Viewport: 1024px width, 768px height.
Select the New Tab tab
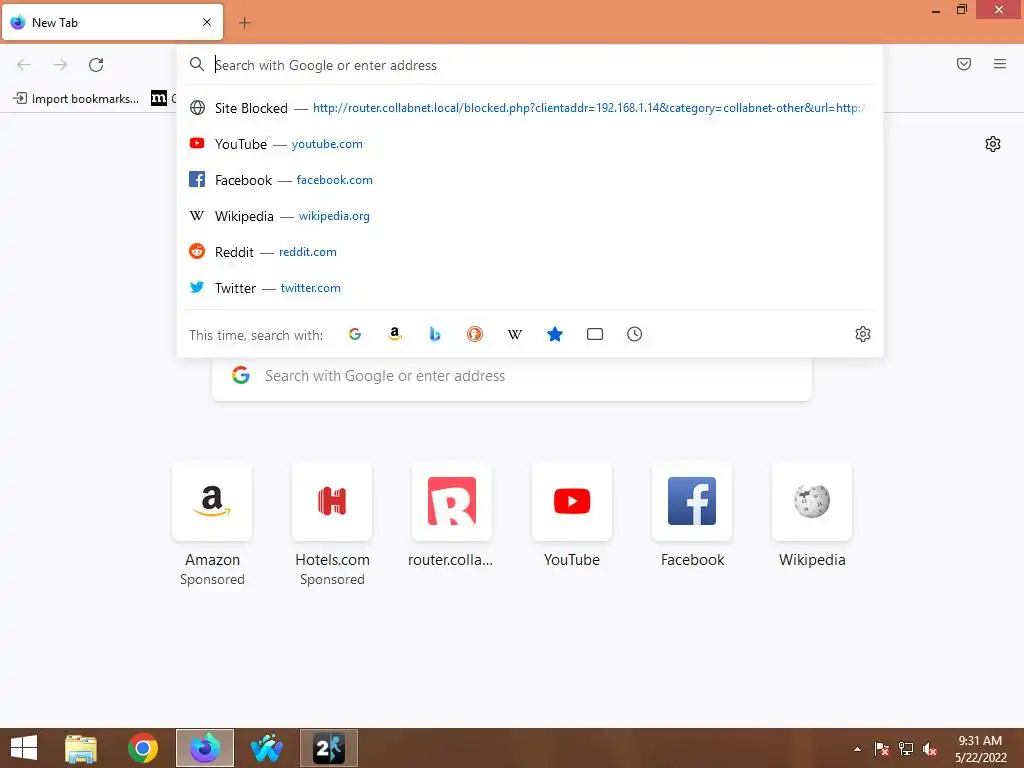112,22
